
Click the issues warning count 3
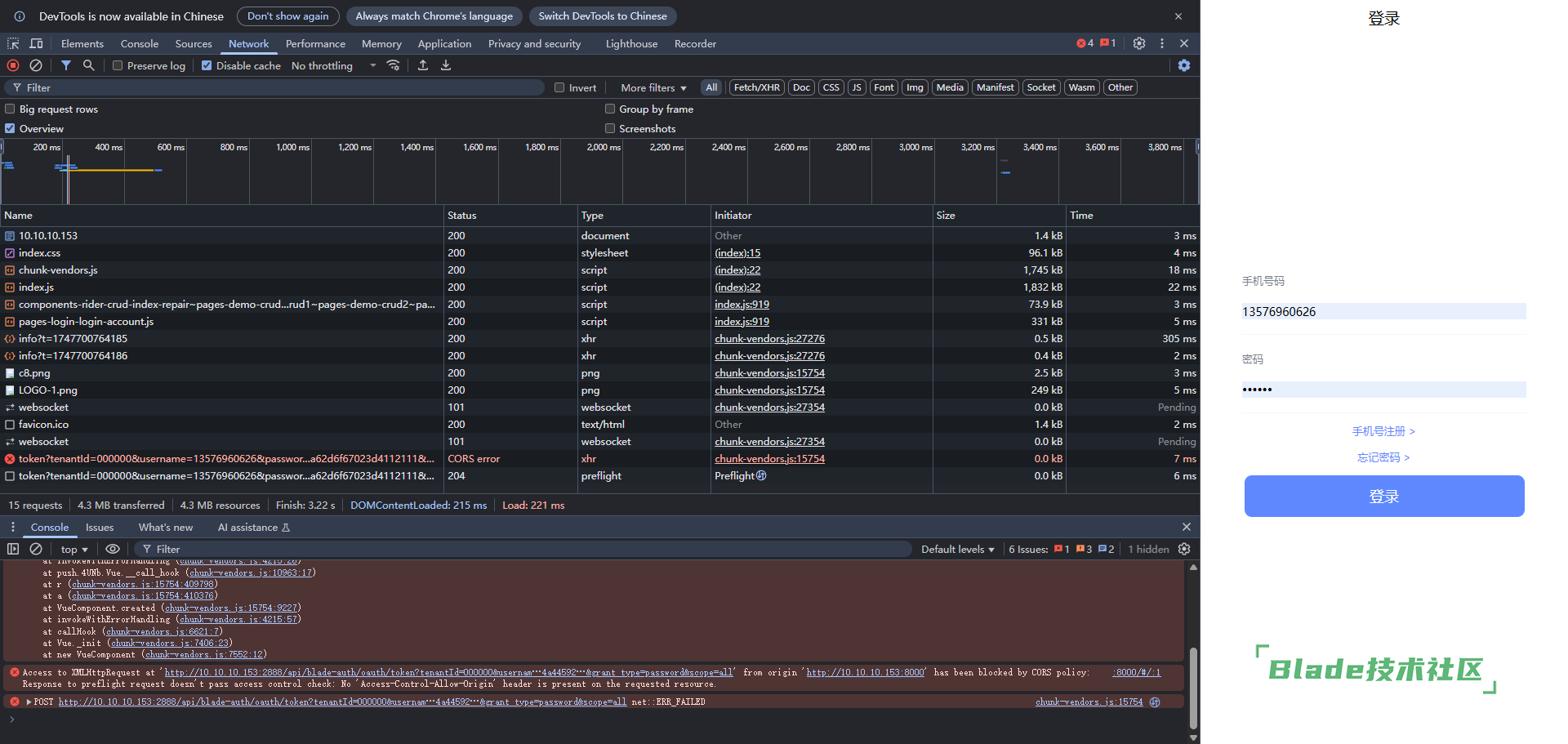point(1084,549)
